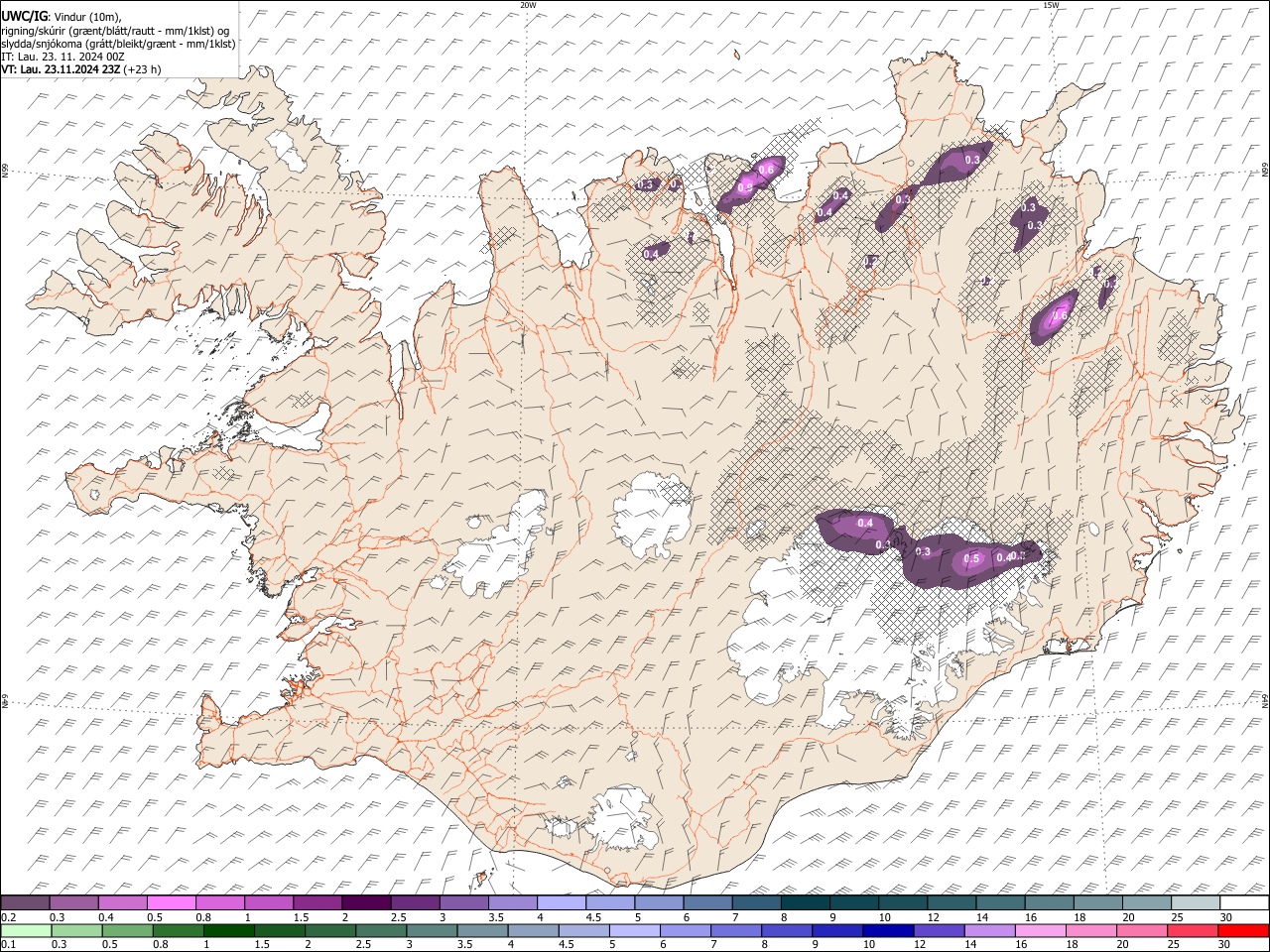Click the snow legend swatch starting at 6
The height and width of the screenshot is (952, 1270).
tap(707, 903)
